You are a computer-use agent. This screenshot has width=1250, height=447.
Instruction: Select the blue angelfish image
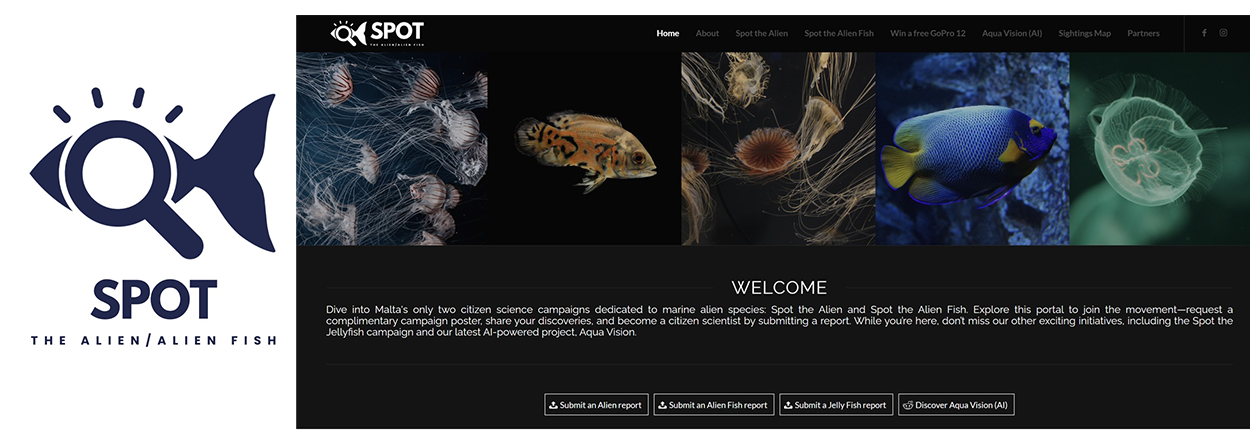(972, 149)
